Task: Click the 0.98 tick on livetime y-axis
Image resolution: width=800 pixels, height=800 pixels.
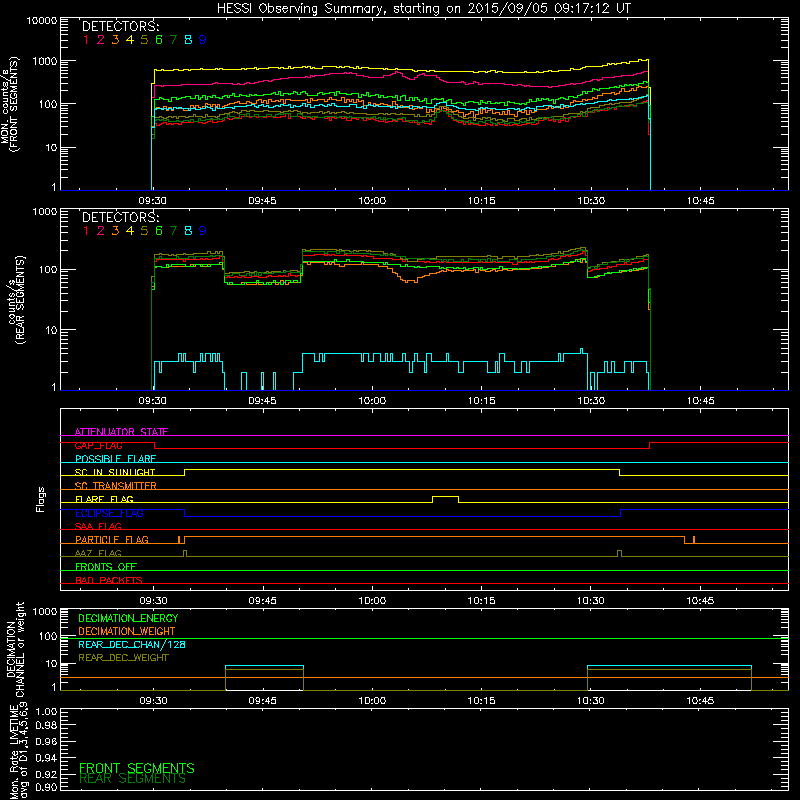Action: coord(46,726)
